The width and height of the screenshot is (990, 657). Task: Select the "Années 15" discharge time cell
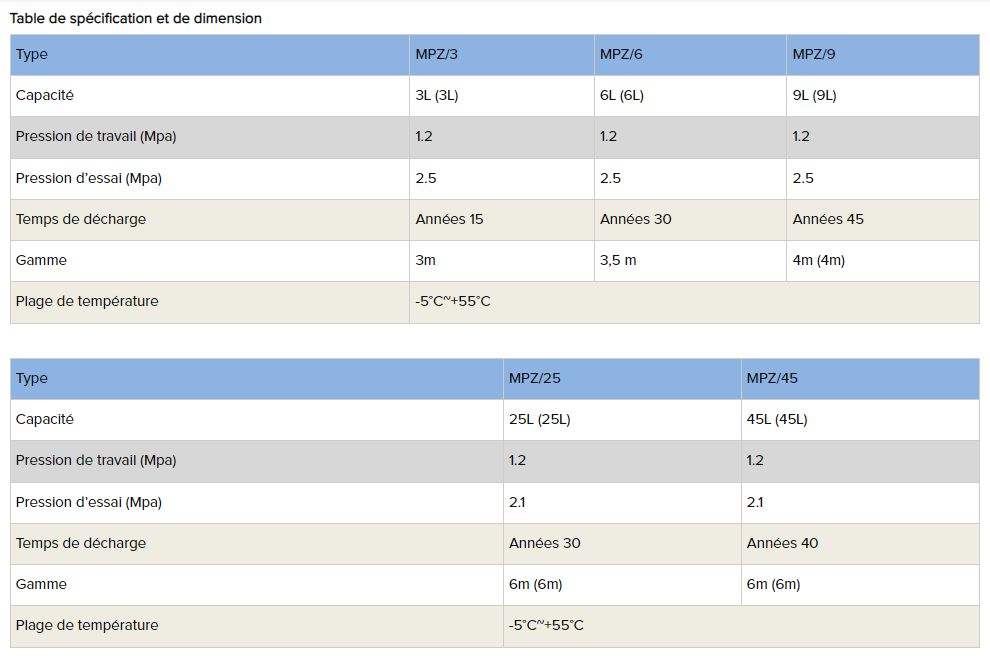coord(449,219)
